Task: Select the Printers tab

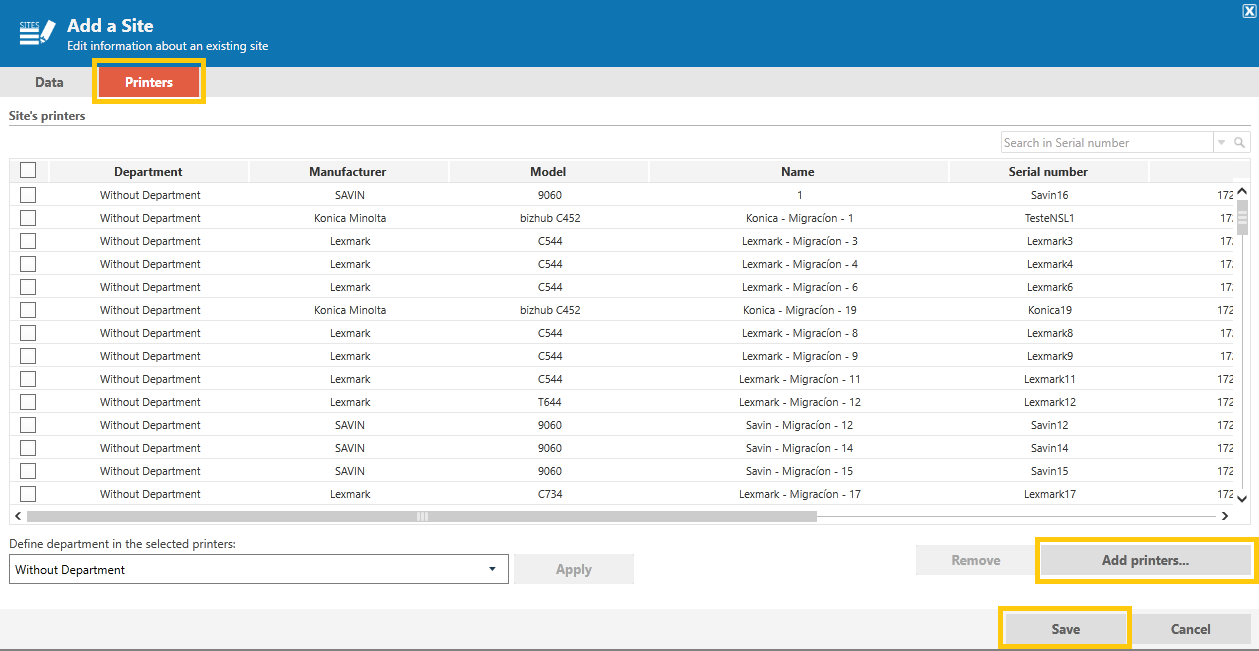Action: pos(149,82)
